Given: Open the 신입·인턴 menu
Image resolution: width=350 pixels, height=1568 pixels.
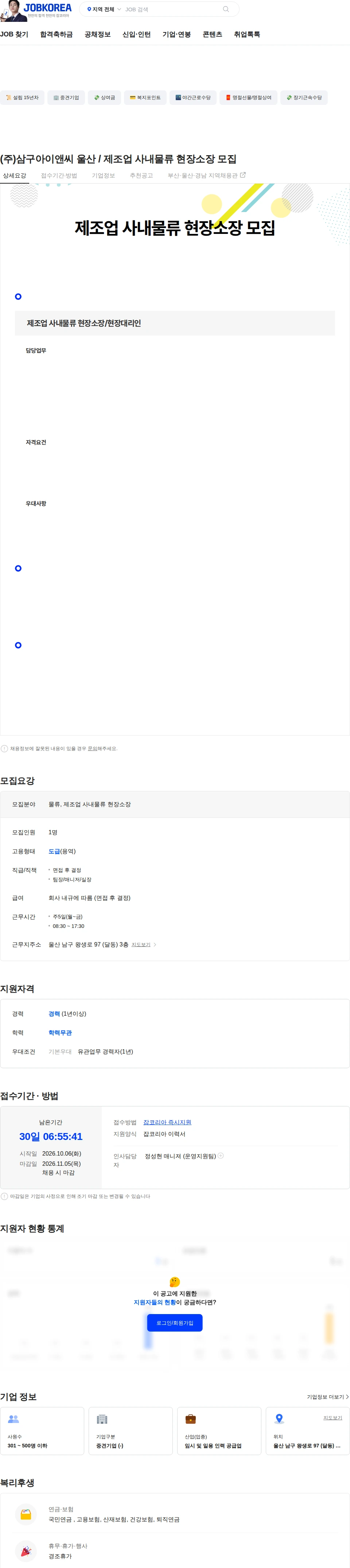Looking at the screenshot, I should click(136, 34).
